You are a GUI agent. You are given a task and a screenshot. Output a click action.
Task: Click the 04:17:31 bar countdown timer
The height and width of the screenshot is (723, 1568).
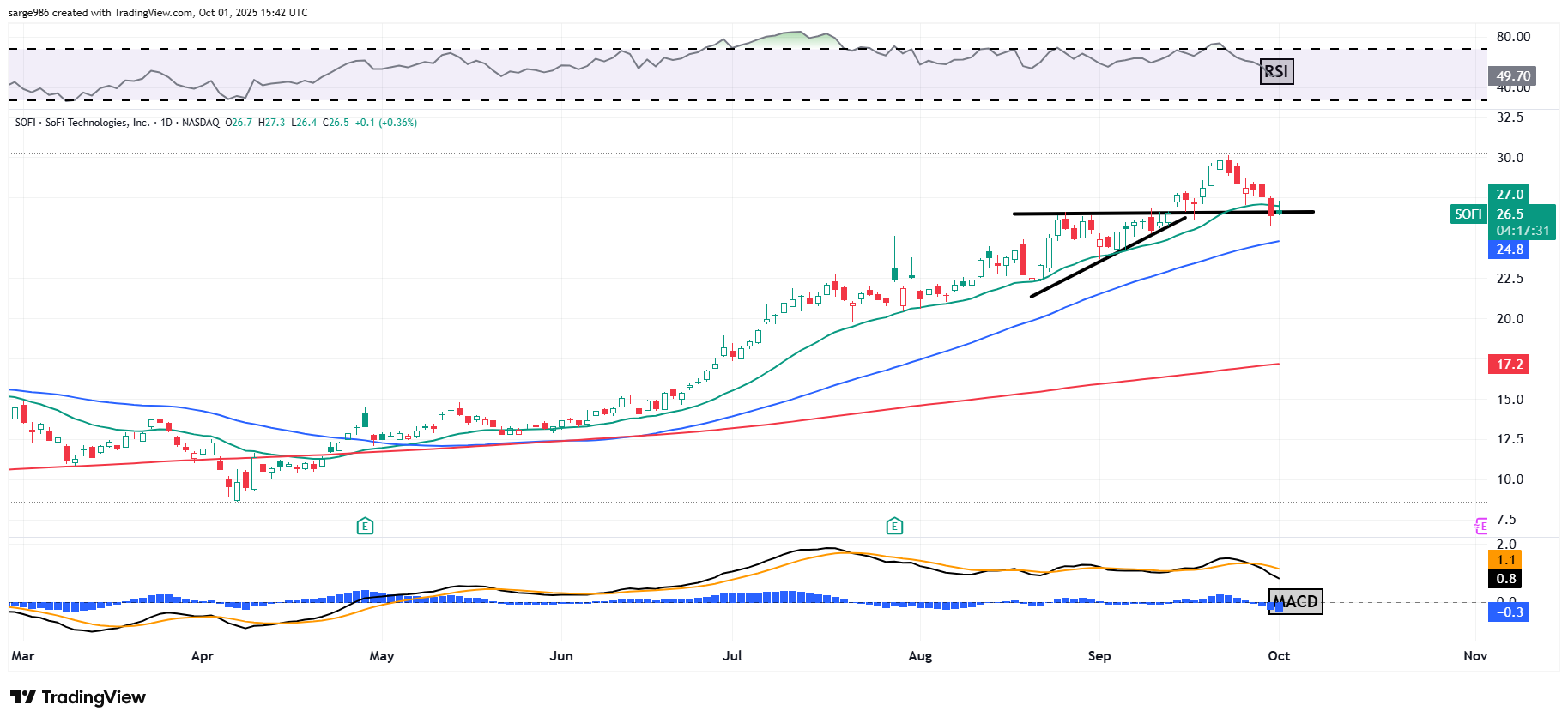pyautogui.click(x=1523, y=231)
